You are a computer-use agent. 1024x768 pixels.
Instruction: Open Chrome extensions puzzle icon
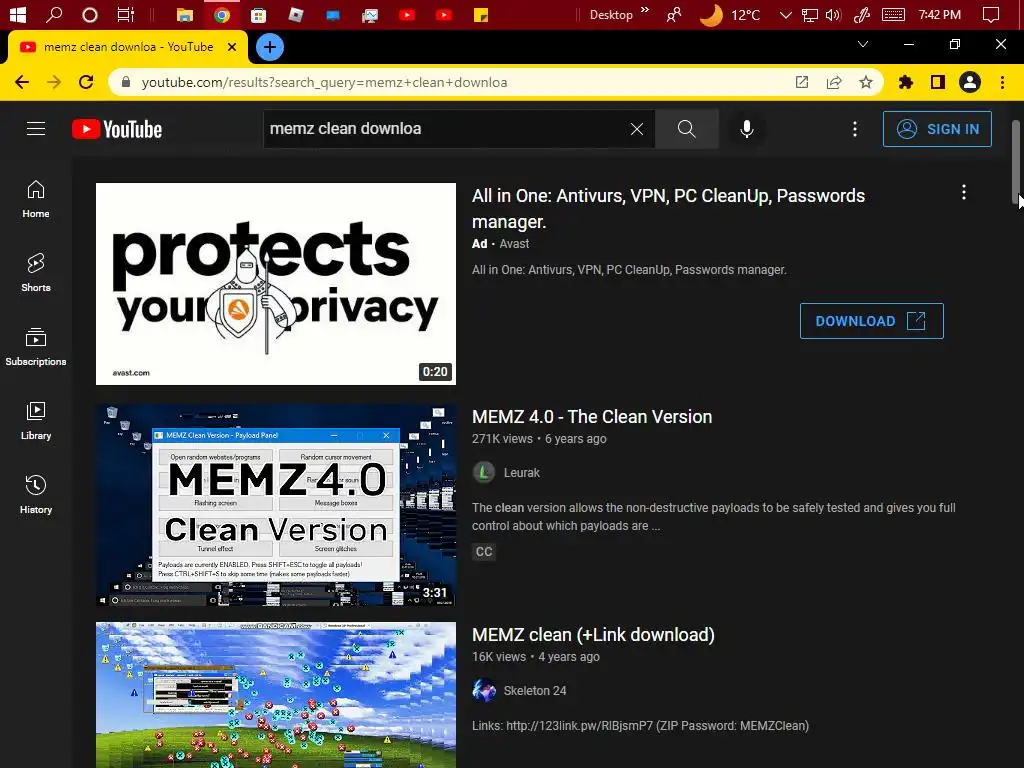[x=906, y=82]
